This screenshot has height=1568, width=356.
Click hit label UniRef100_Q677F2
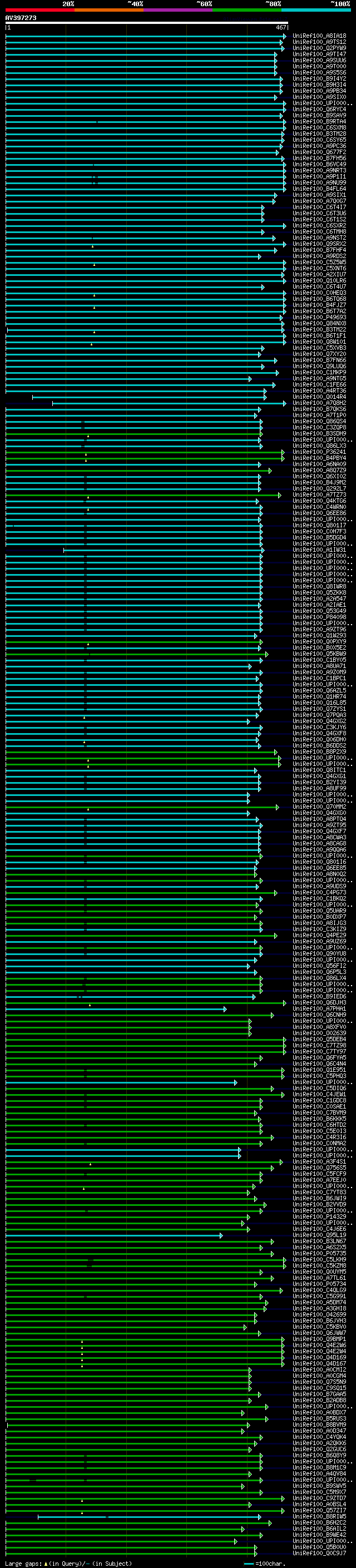tap(319, 152)
